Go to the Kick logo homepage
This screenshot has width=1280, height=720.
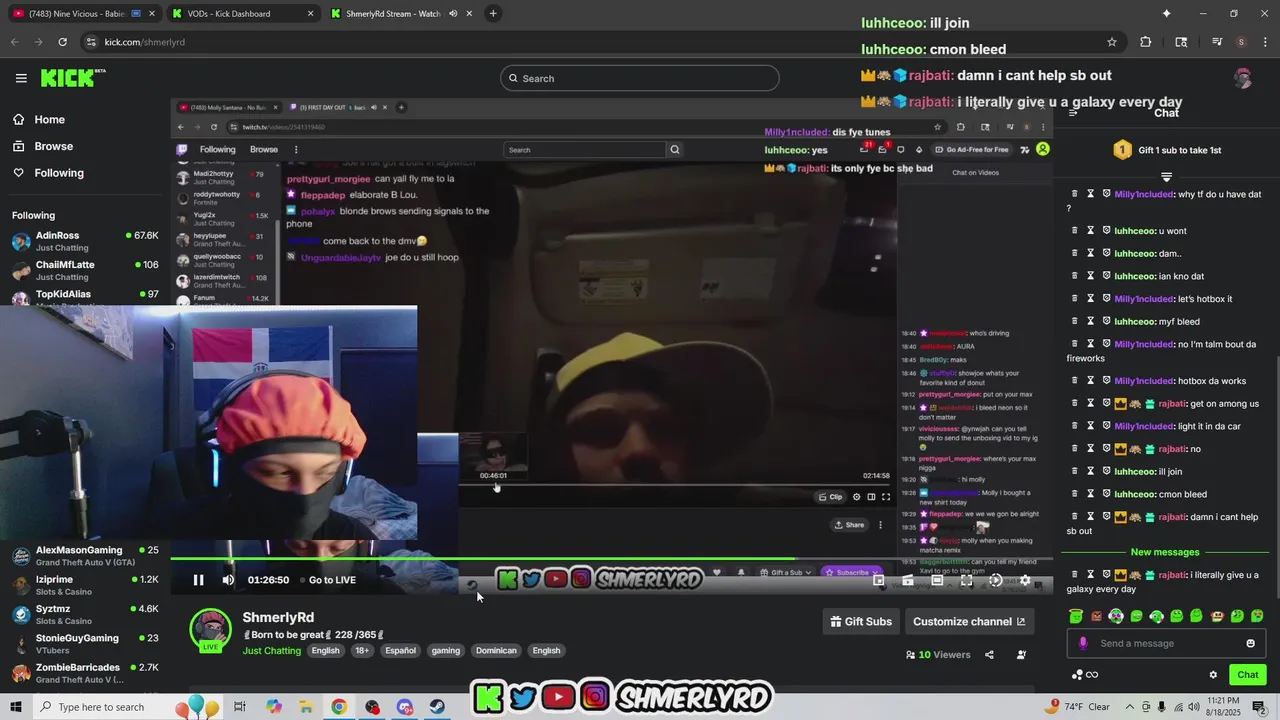[72, 78]
